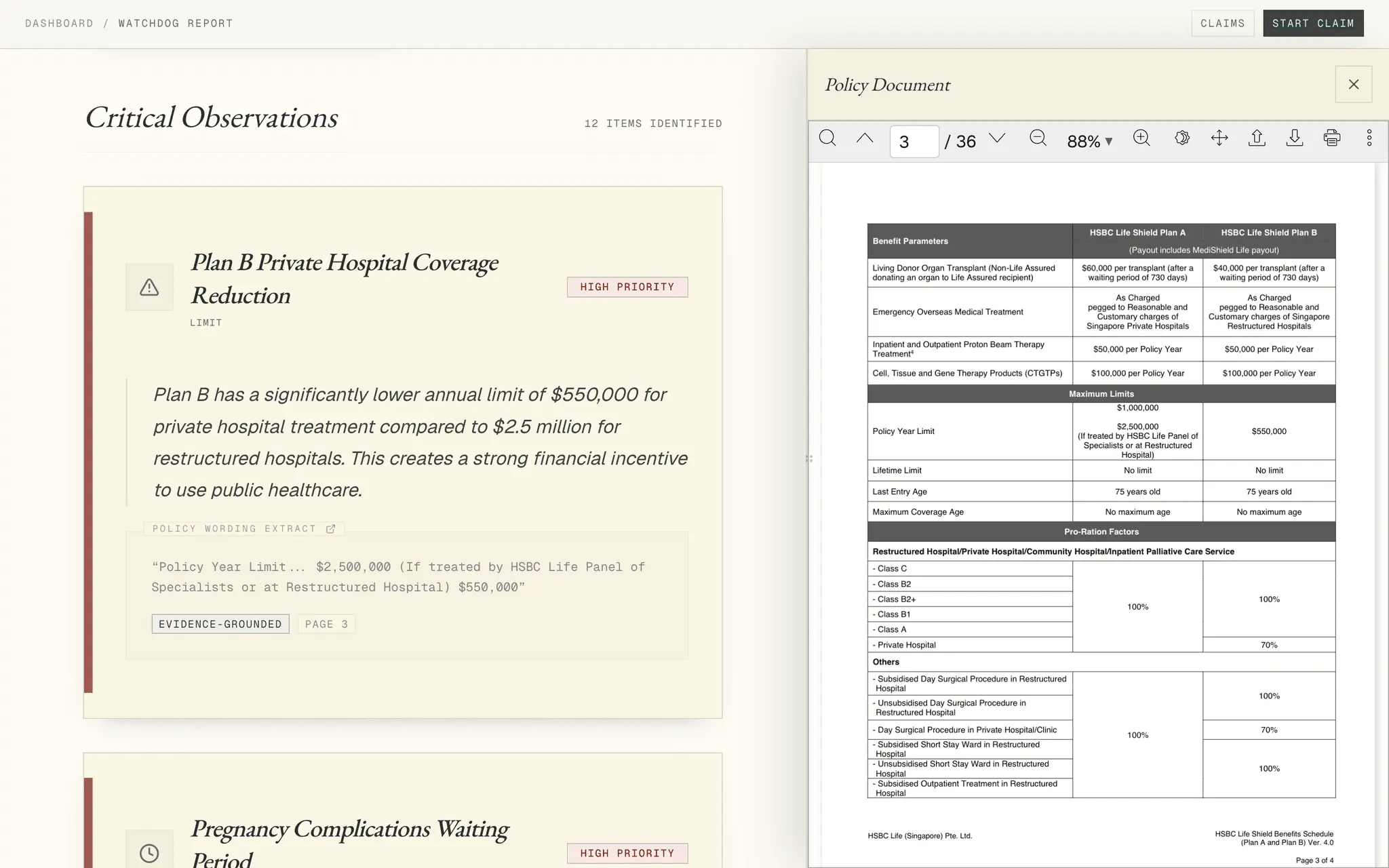Click the 'Maximum Coverage Age' row label

918,512
